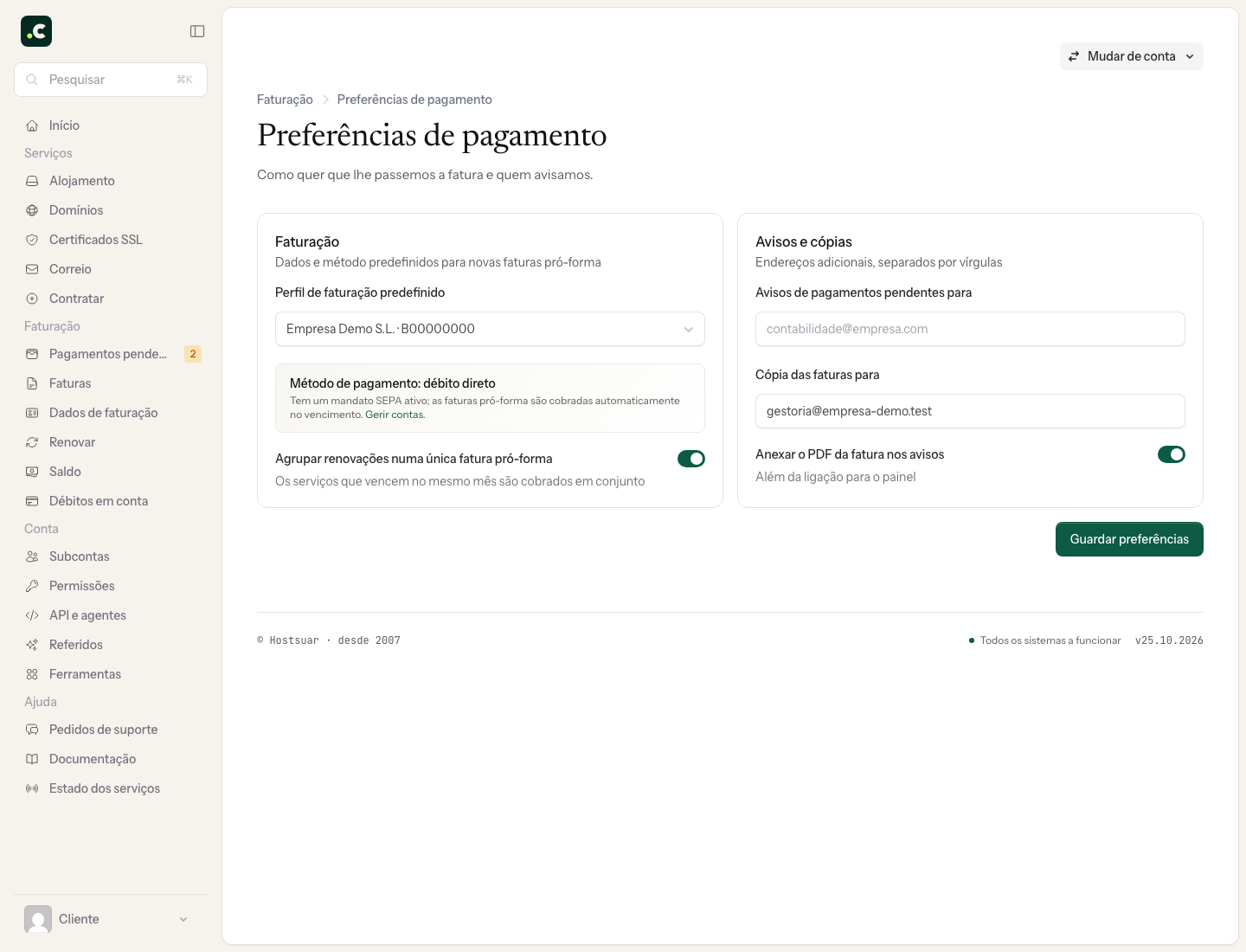Click the Contratar plus icon
The height and width of the screenshot is (952, 1246).
tap(32, 299)
